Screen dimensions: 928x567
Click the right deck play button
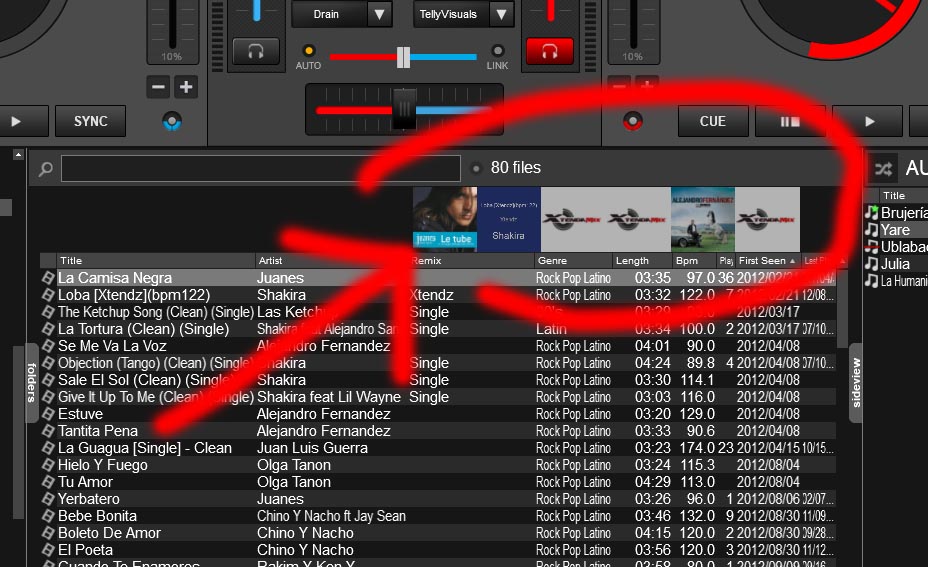point(868,121)
